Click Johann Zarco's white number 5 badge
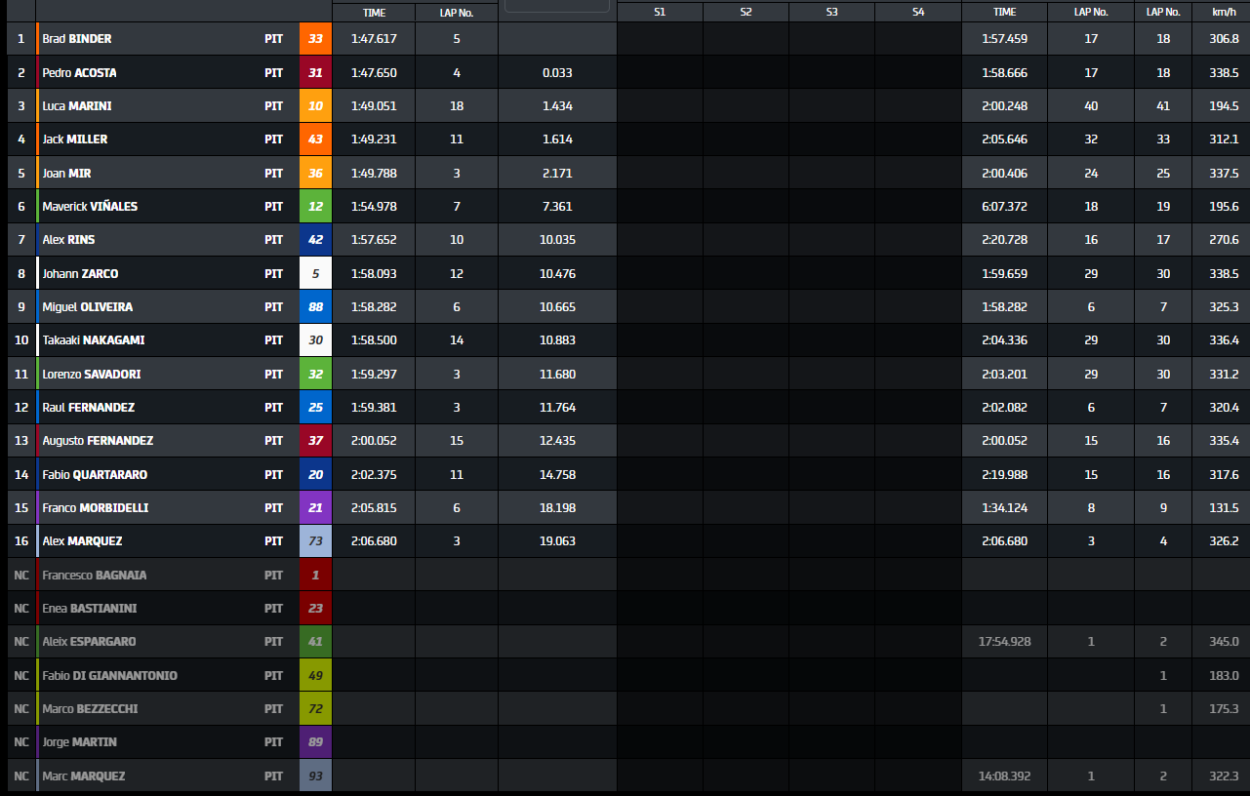Viewport: 1250px width, 796px height. [x=315, y=274]
